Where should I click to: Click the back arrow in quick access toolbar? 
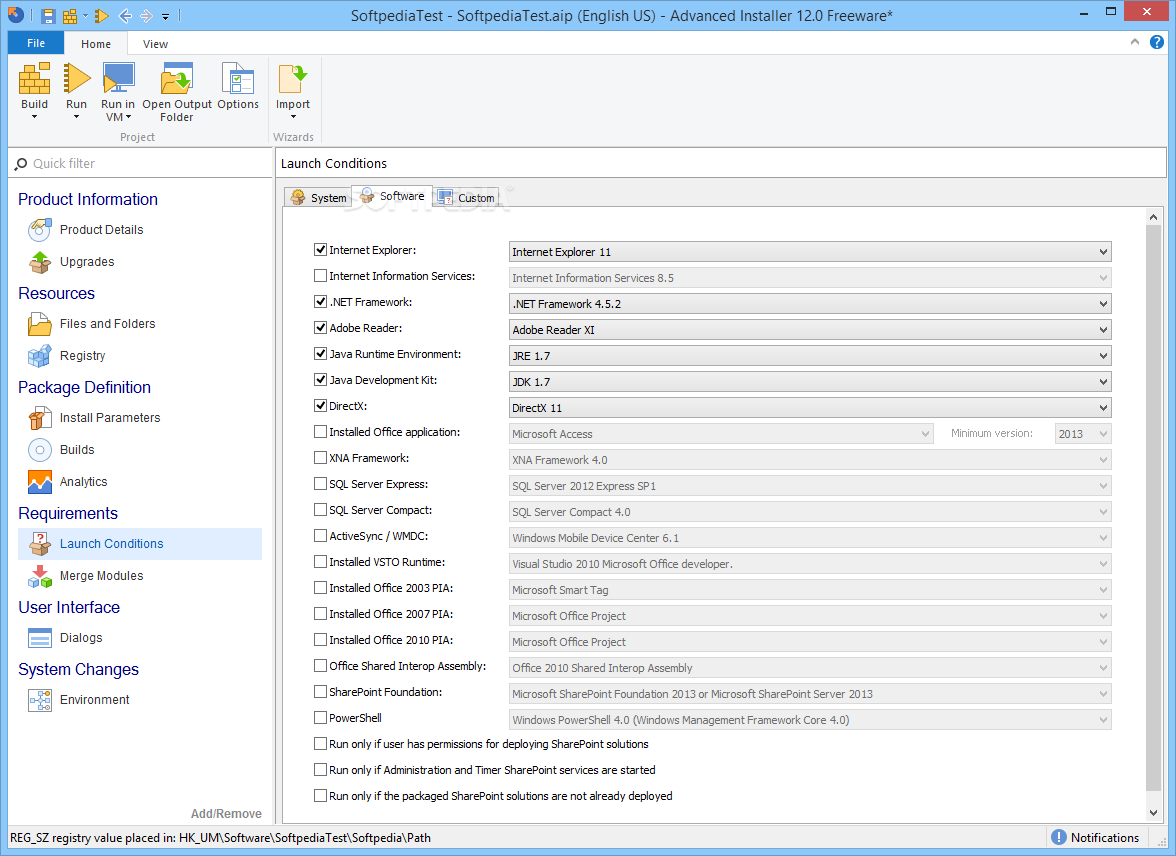coord(125,15)
